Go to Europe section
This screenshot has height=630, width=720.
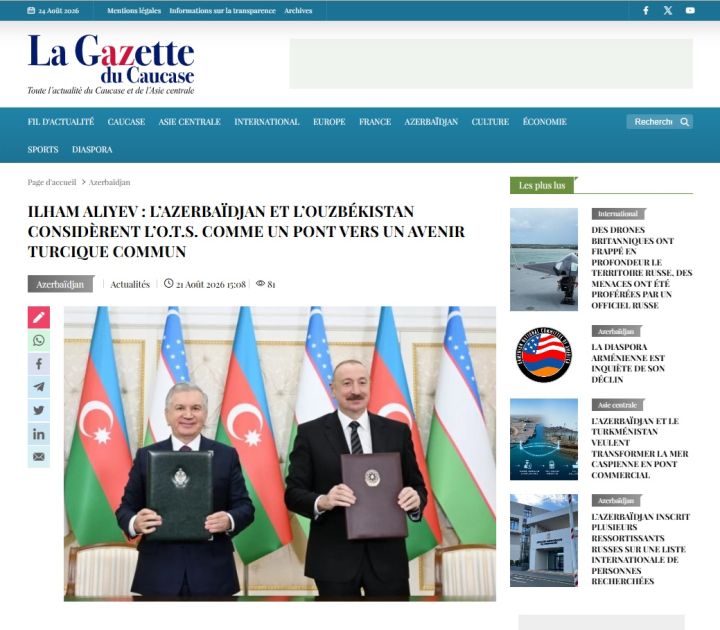coord(329,122)
